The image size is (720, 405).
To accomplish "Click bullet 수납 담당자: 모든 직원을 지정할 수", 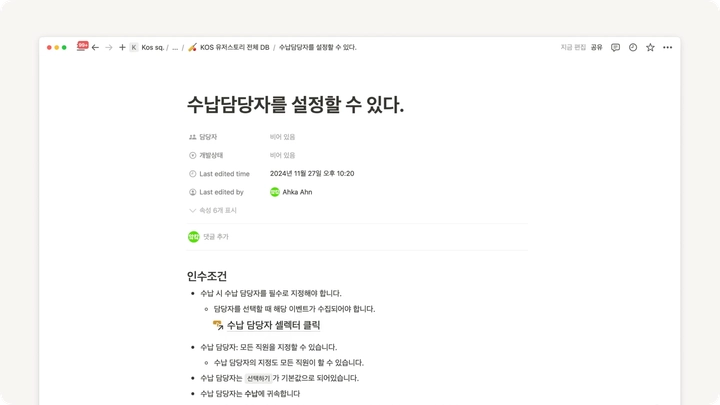I will (x=269, y=347).
